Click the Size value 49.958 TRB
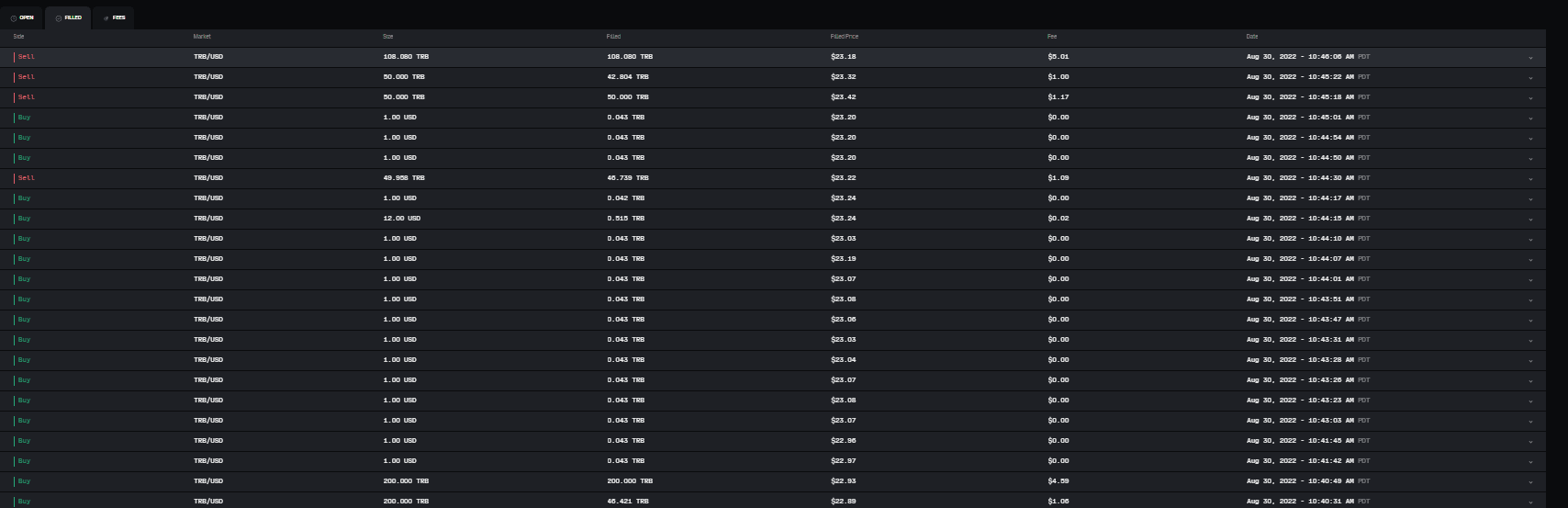Screen dimensions: 1568x508 [404, 178]
